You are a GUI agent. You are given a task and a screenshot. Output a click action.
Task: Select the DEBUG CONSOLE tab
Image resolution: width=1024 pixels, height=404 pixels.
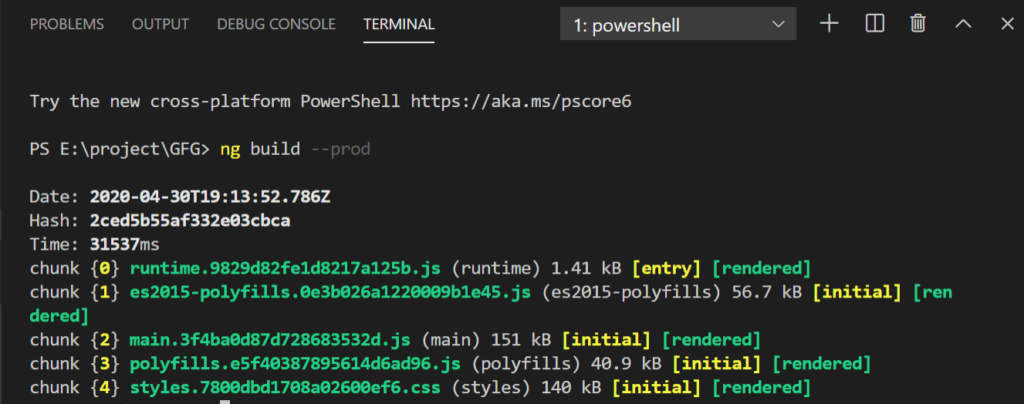pyautogui.click(x=276, y=24)
